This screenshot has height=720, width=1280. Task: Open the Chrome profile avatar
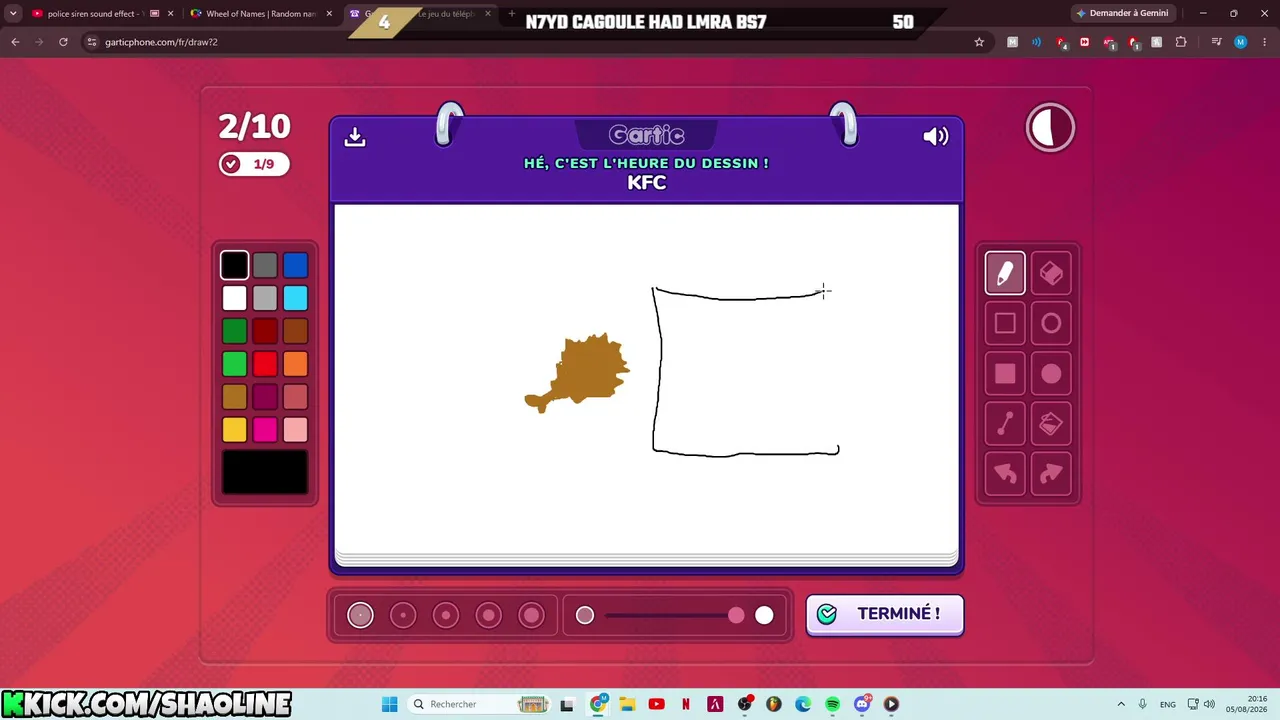click(x=1240, y=42)
